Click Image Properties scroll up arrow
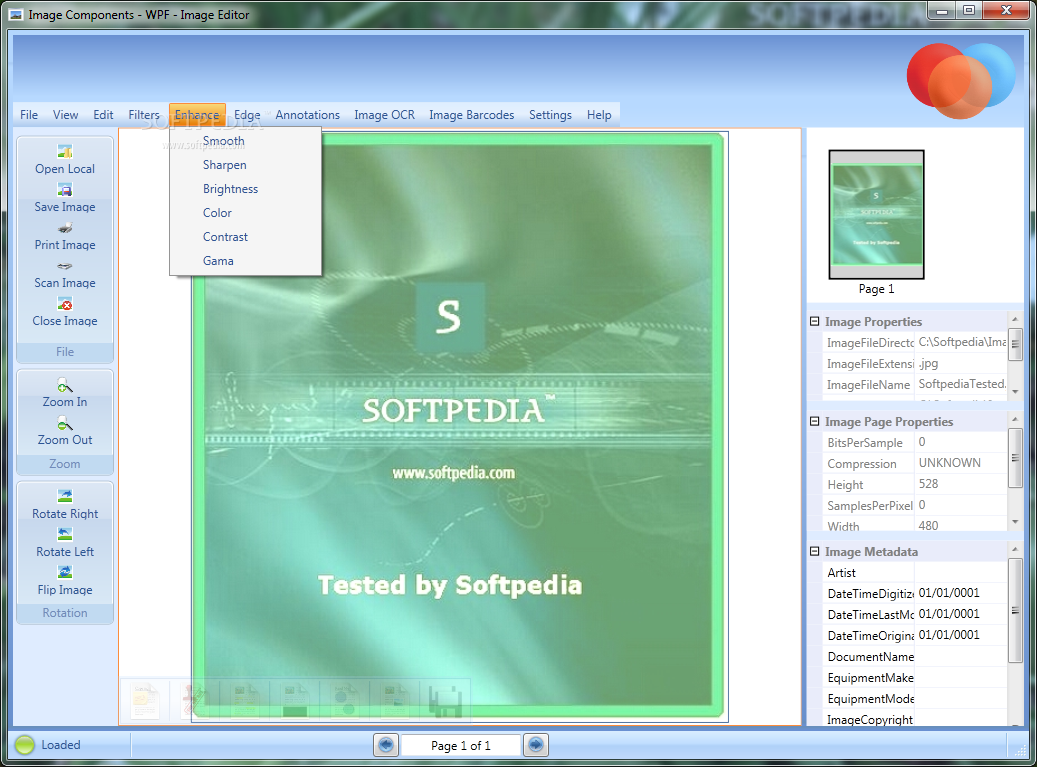The height and width of the screenshot is (767, 1037). pos(1015,319)
